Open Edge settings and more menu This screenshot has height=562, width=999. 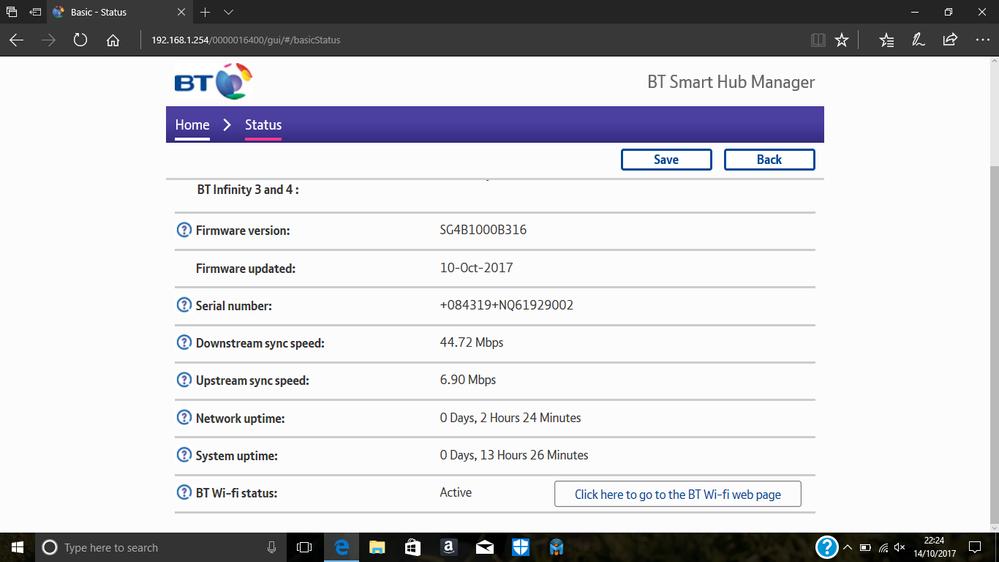coord(982,40)
